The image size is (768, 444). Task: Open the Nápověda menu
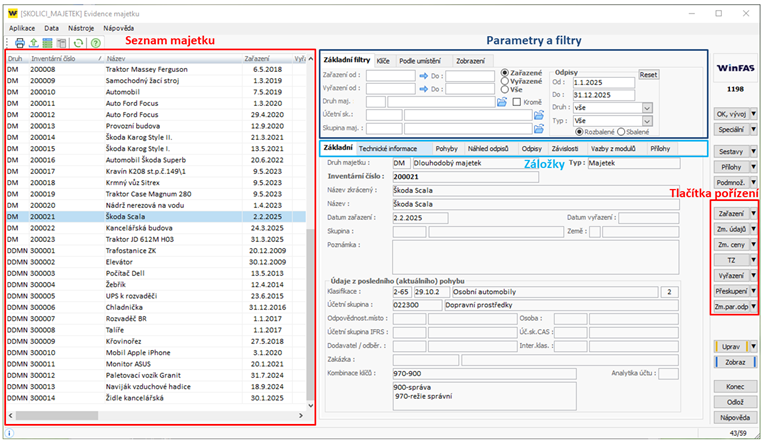point(119,28)
